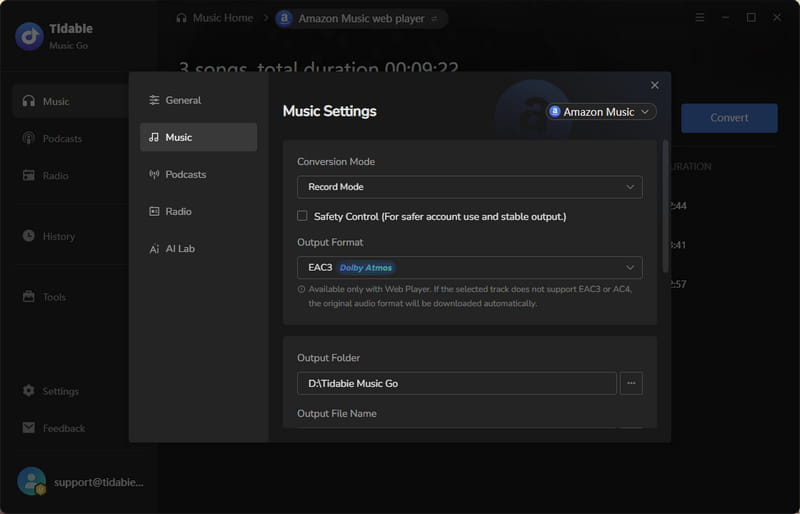800x514 pixels.
Task: Click the sliders icon beside General
Action: 154,100
